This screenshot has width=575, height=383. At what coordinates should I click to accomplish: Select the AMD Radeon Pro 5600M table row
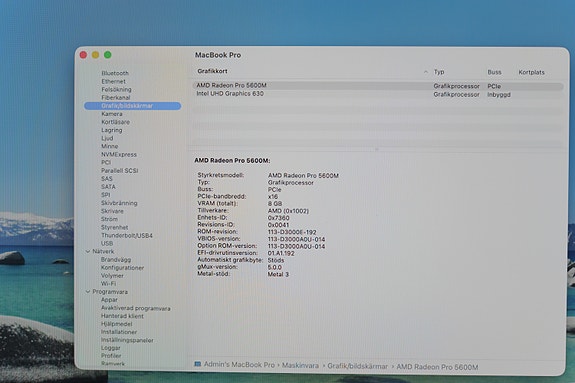(x=378, y=86)
